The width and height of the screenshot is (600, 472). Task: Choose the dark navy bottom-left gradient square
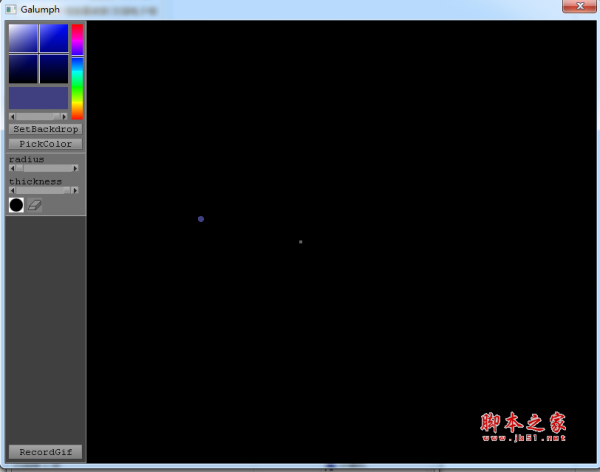(23, 69)
